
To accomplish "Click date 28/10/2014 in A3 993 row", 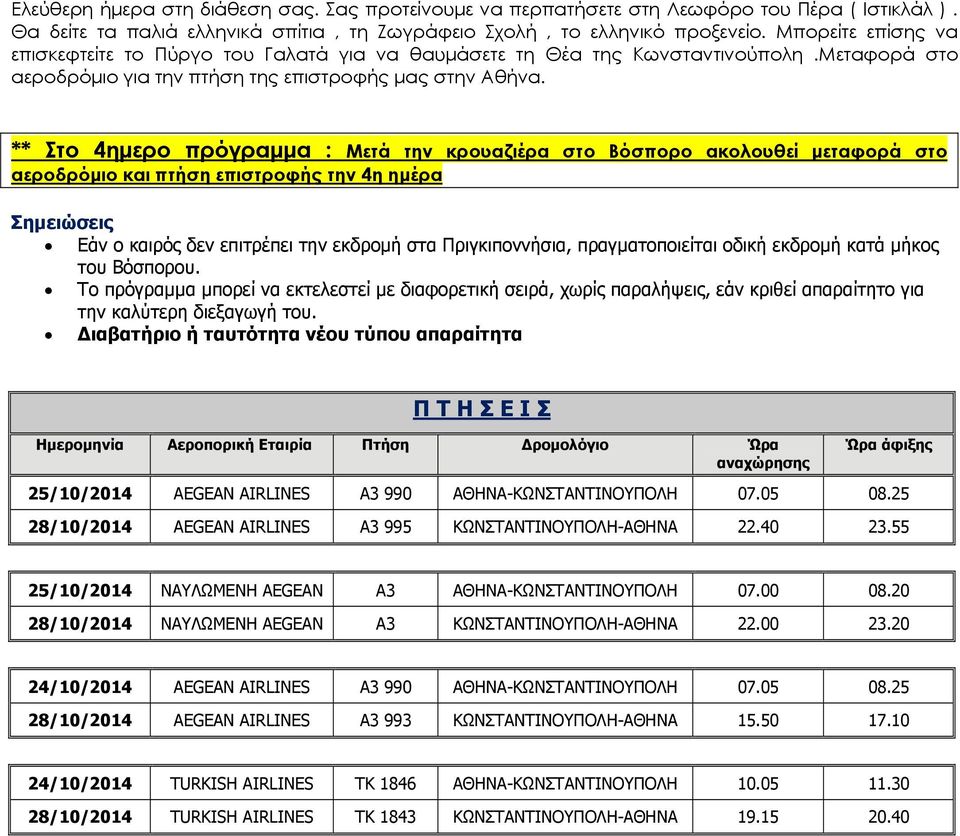I will [80, 720].
